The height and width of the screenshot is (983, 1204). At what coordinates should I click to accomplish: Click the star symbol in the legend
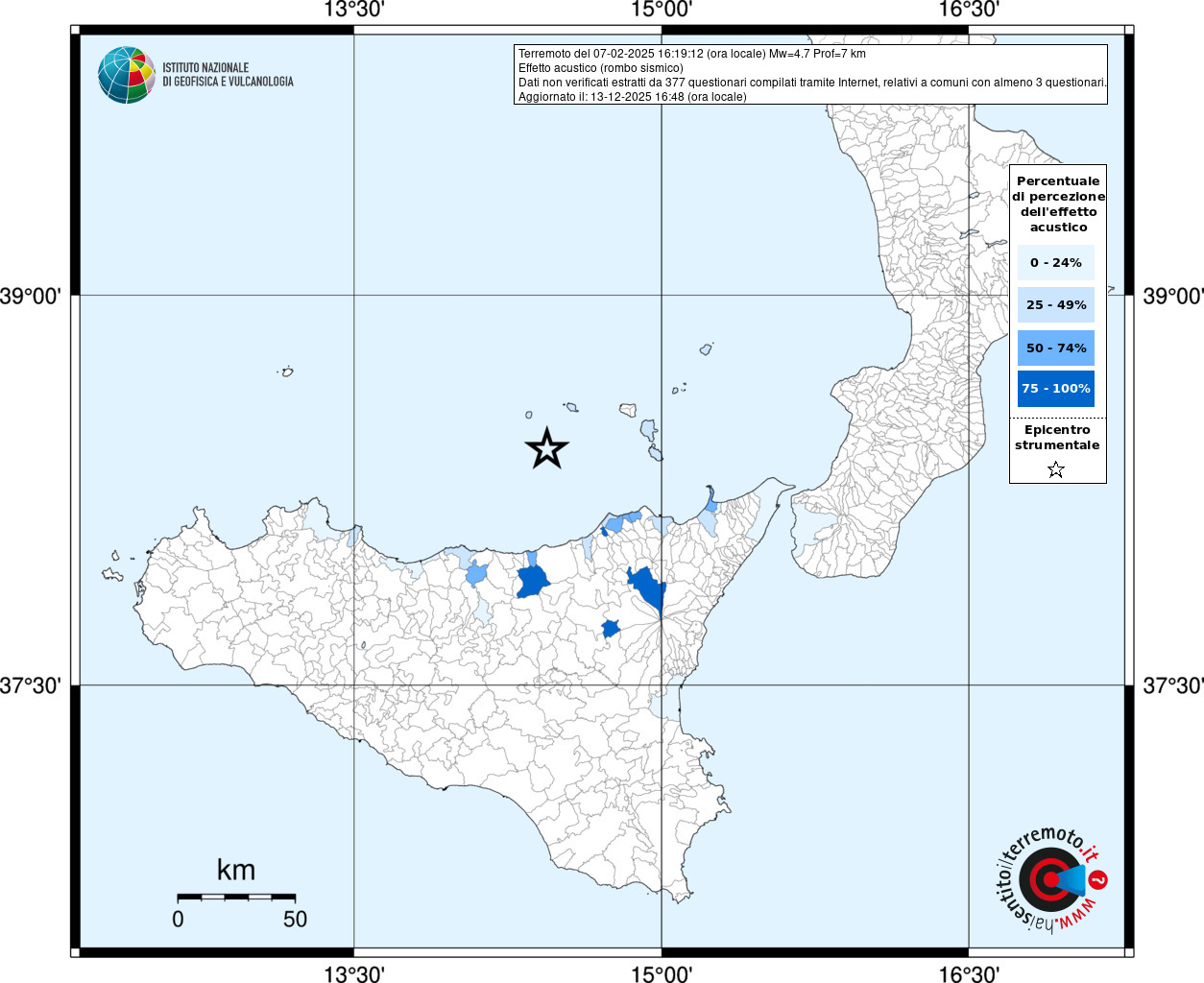[x=1056, y=469]
